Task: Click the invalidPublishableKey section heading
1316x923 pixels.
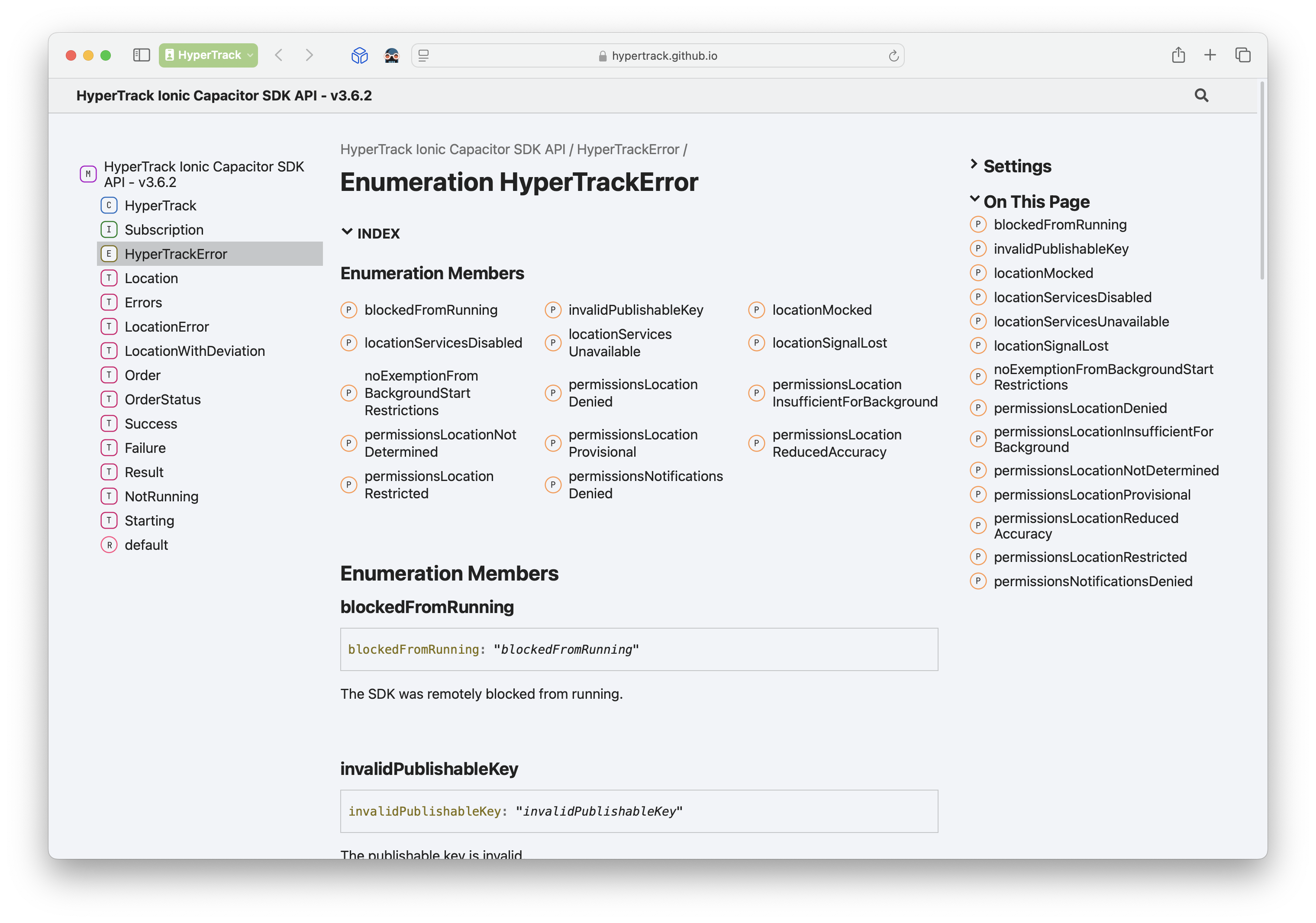Action: tap(429, 769)
